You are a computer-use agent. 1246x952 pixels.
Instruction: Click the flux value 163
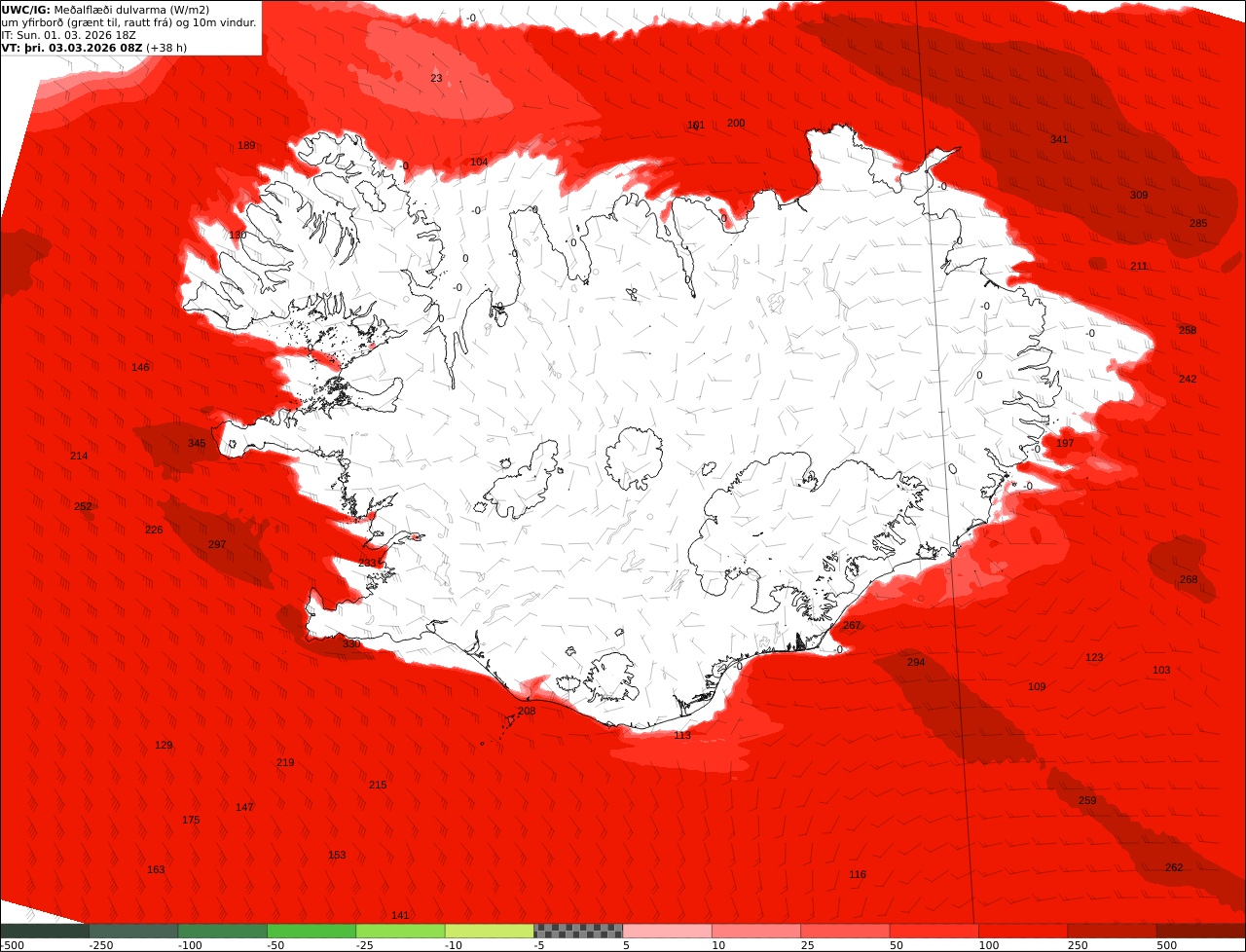click(156, 869)
